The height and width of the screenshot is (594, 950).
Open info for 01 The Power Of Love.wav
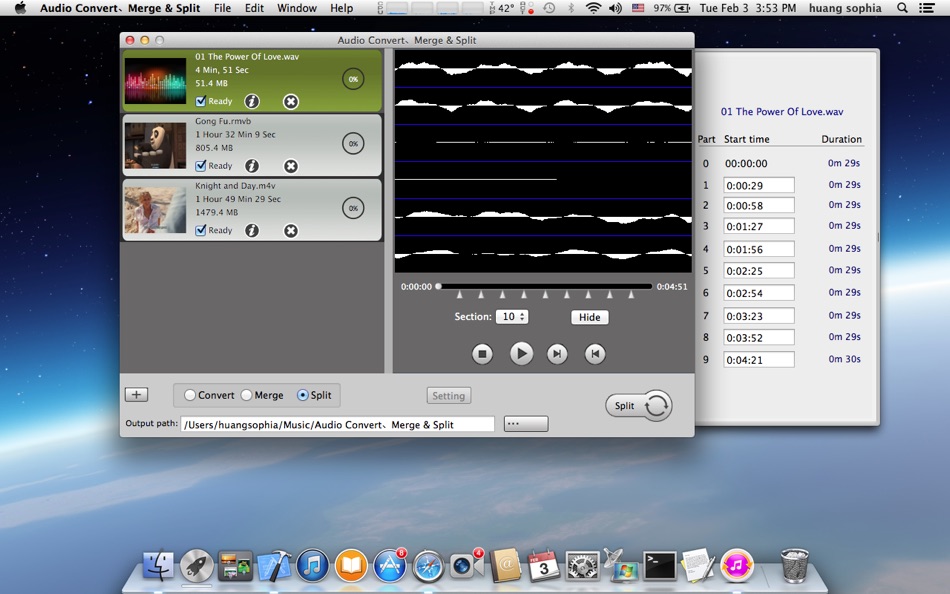pos(252,101)
